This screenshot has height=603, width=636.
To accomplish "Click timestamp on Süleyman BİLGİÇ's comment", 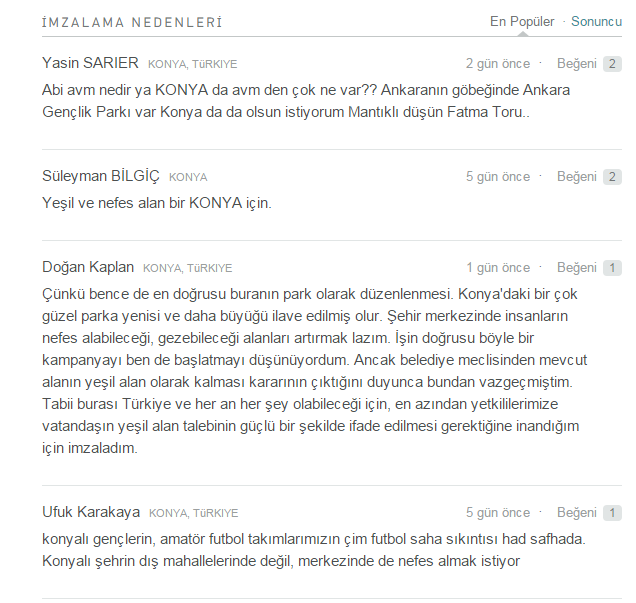I will click(x=497, y=176).
